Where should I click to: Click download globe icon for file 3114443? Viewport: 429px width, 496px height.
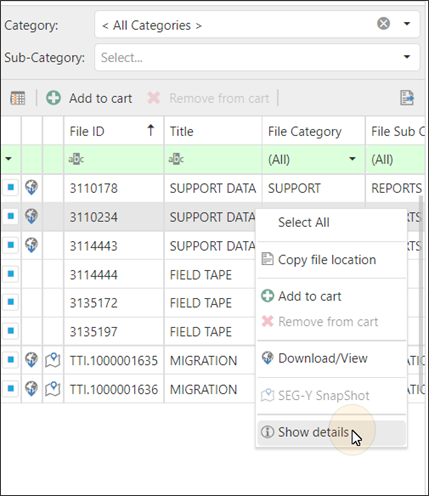(32, 245)
